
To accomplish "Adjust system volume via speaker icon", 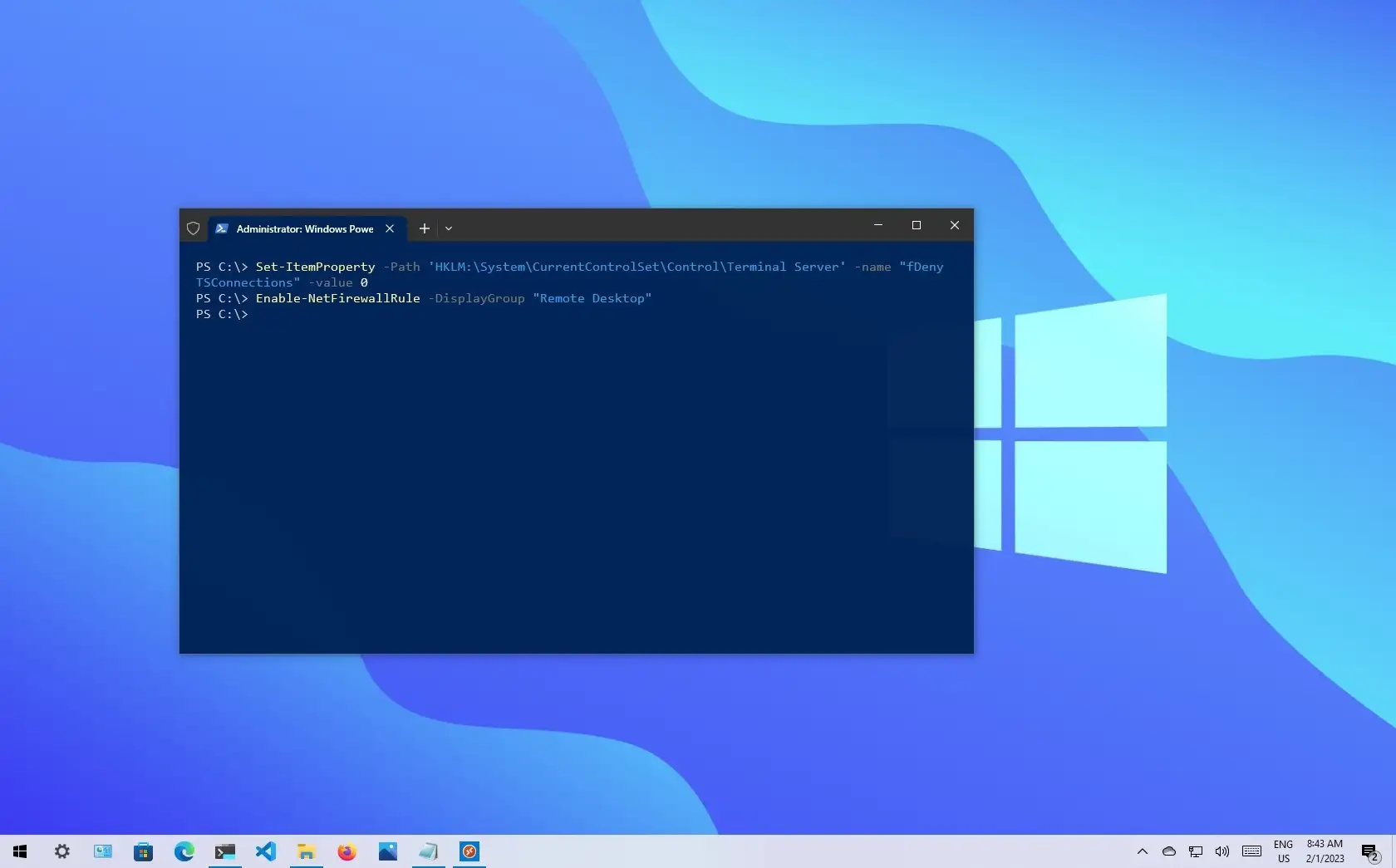I will pos(1222,851).
